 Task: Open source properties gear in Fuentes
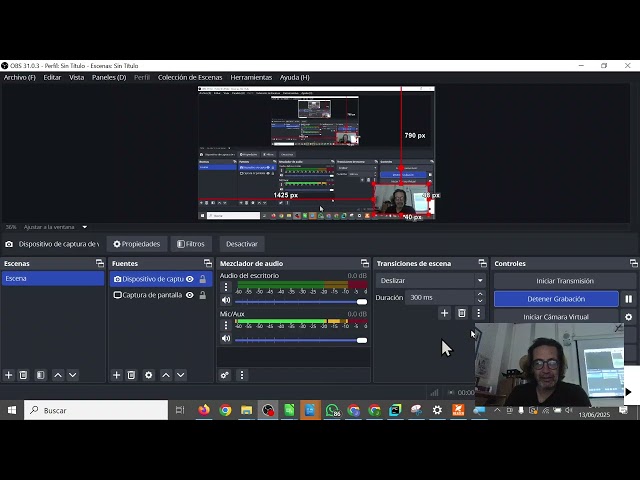[x=149, y=375]
